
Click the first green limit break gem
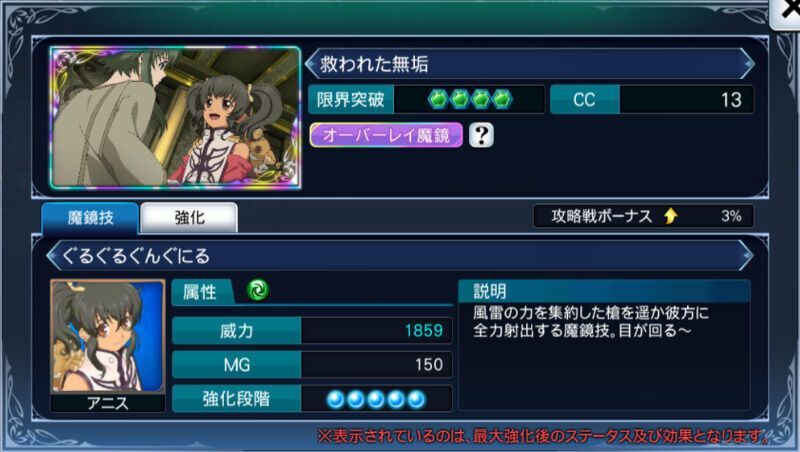point(438,99)
